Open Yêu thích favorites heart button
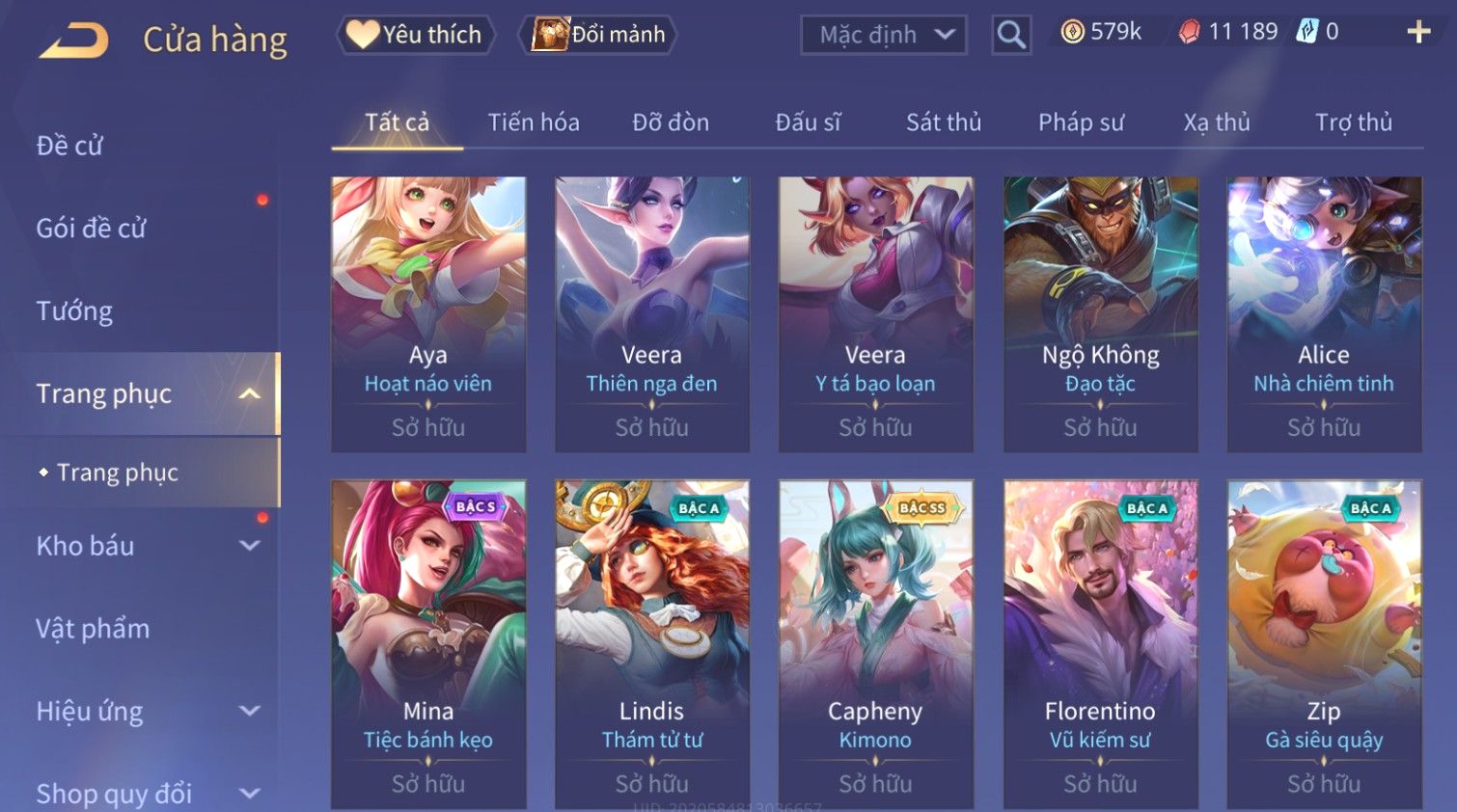 click(416, 35)
